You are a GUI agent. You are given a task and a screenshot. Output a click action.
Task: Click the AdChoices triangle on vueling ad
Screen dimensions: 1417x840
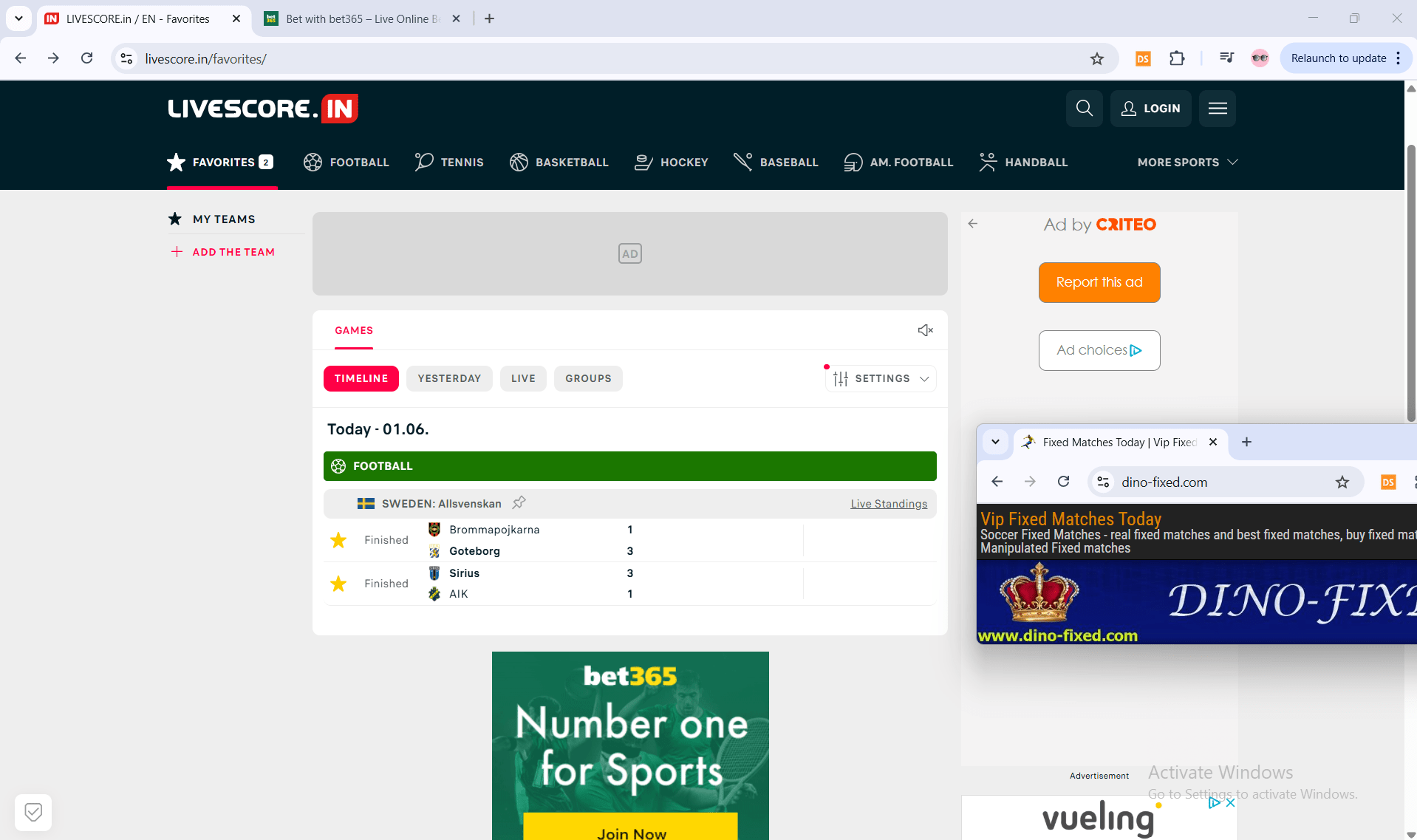pyautogui.click(x=1214, y=802)
